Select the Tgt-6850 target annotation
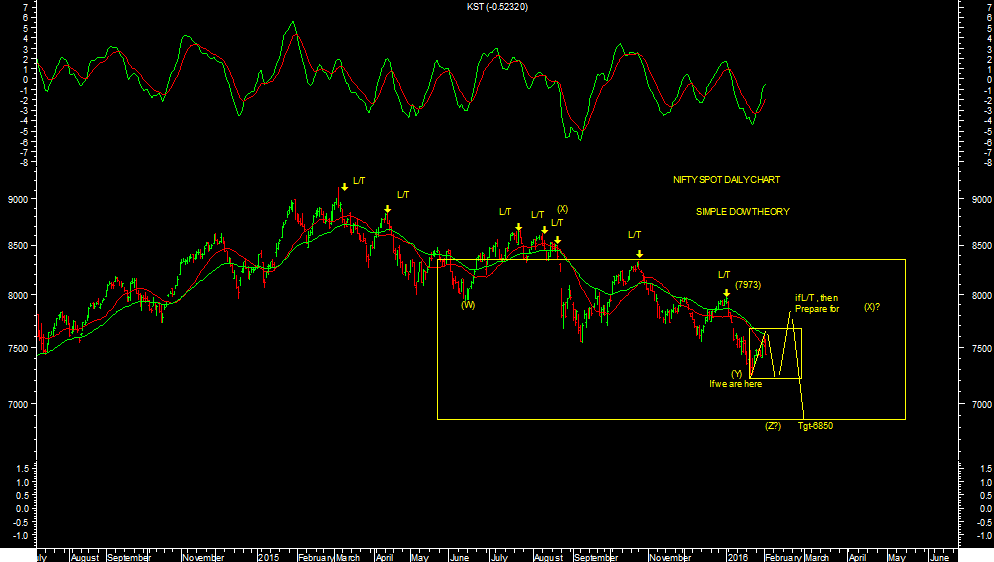Screen dimensions: 994x562 815,426
